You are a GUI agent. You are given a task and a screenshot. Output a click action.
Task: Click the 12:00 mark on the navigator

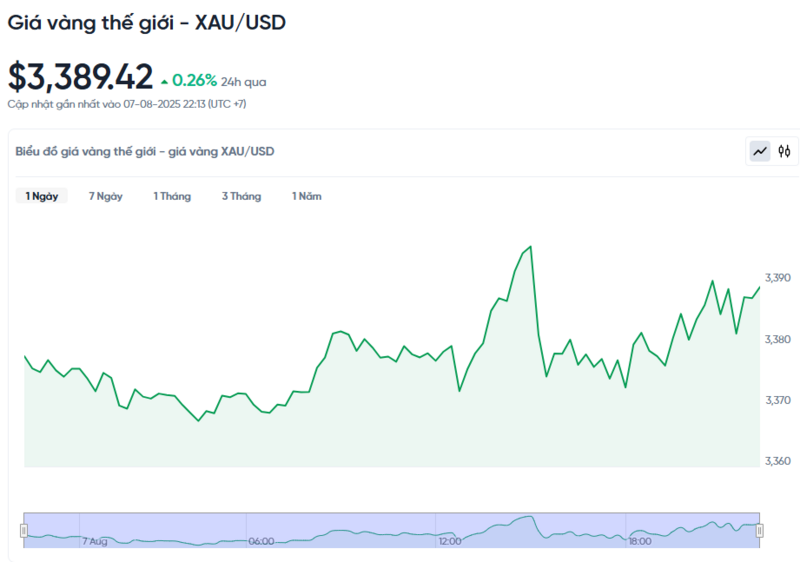click(450, 541)
